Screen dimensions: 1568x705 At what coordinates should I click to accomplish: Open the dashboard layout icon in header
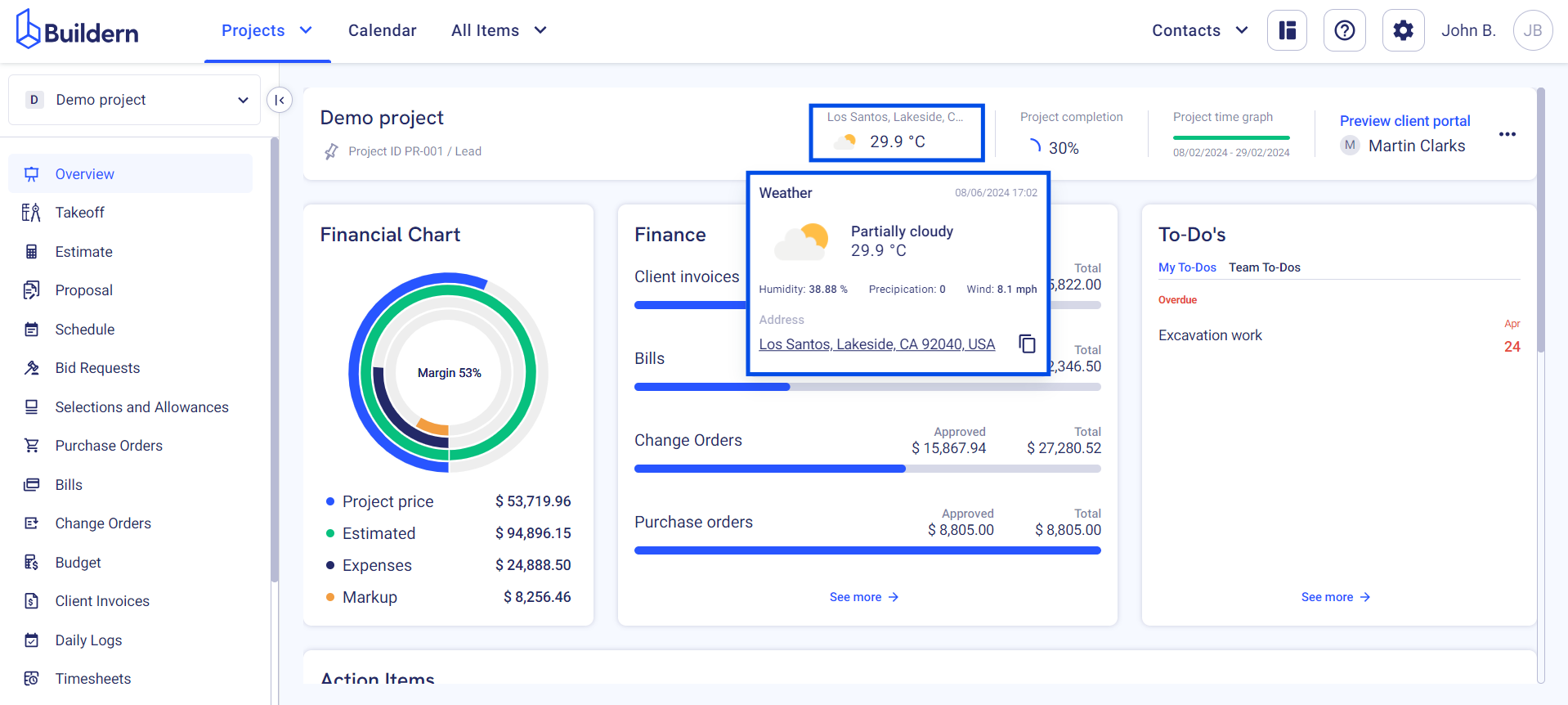tap(1288, 30)
